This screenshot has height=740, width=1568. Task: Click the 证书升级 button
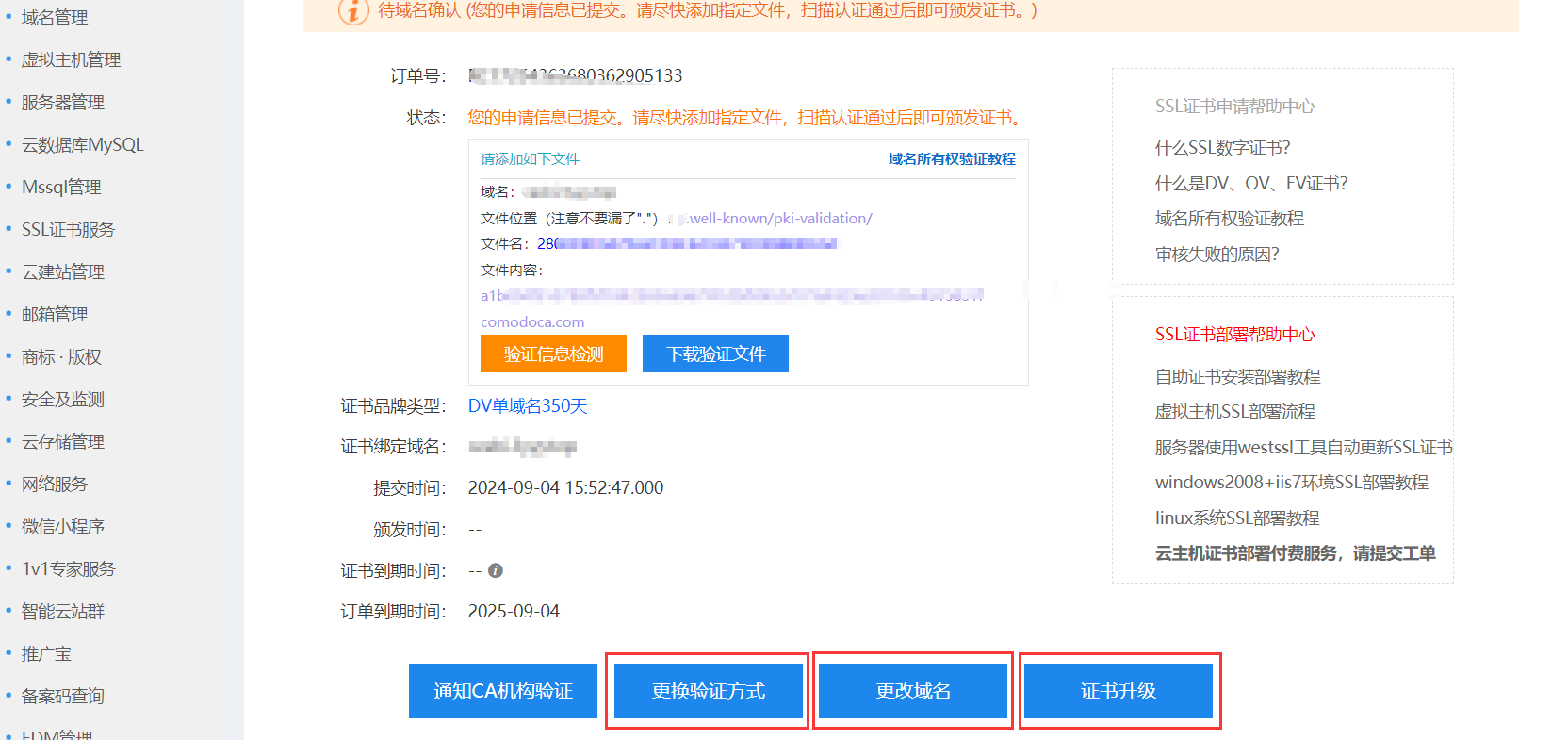click(1118, 691)
